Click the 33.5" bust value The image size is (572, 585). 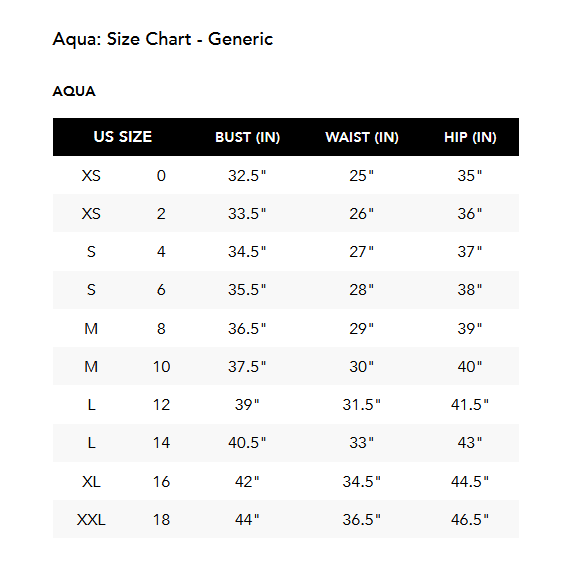(247, 214)
